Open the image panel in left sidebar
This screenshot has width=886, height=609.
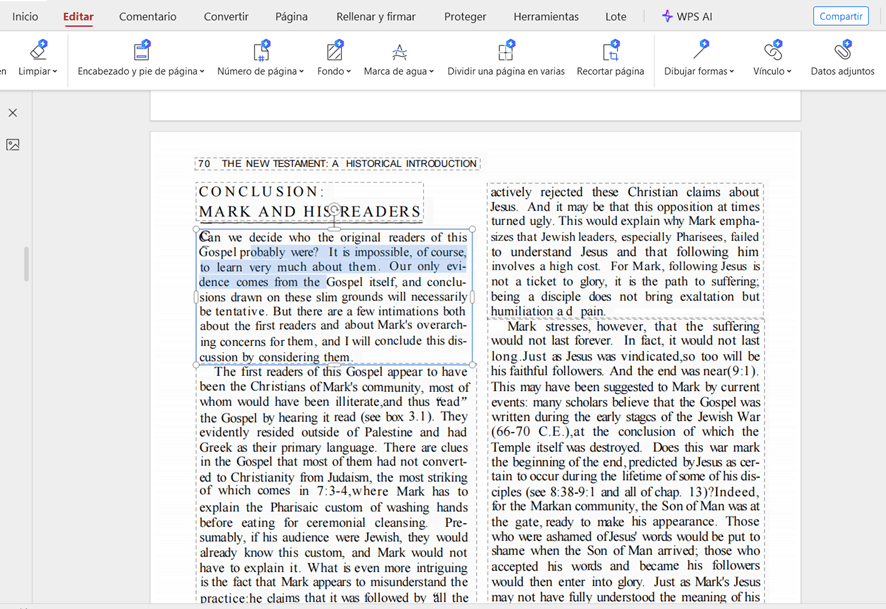pyautogui.click(x=13, y=145)
